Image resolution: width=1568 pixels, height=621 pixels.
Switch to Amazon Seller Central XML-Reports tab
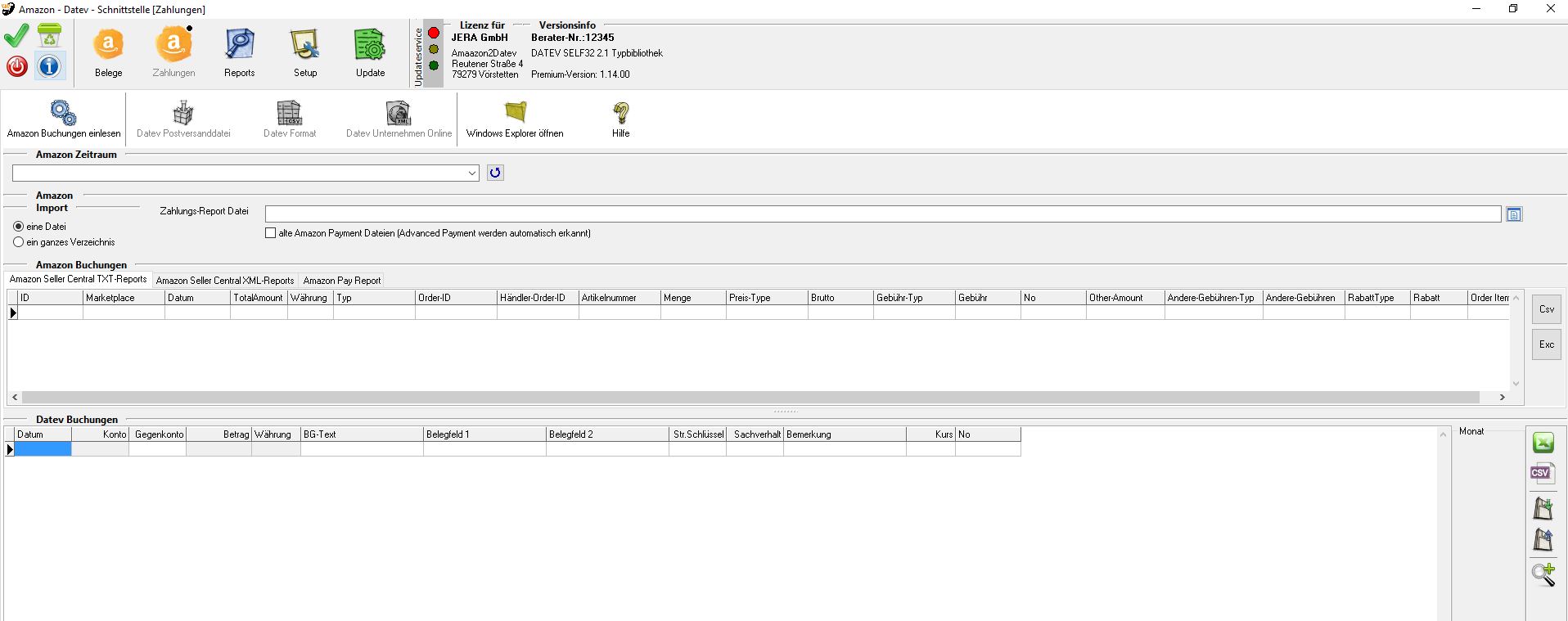225,280
